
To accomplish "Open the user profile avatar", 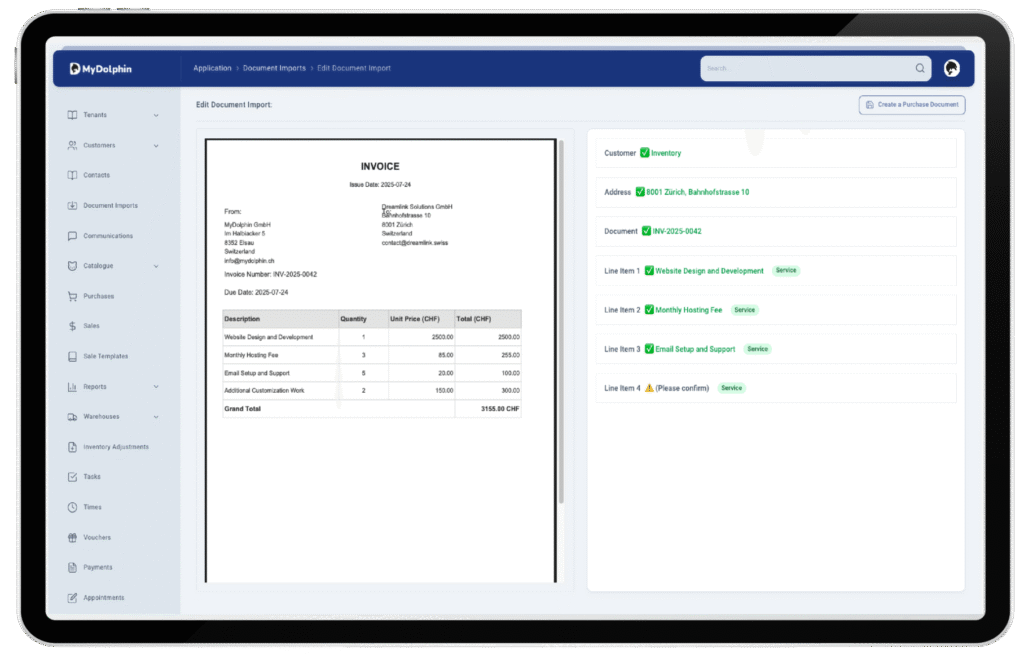I will [x=951, y=68].
